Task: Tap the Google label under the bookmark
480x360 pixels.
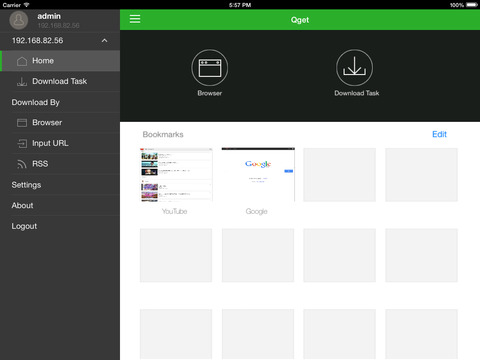Action: click(x=256, y=211)
